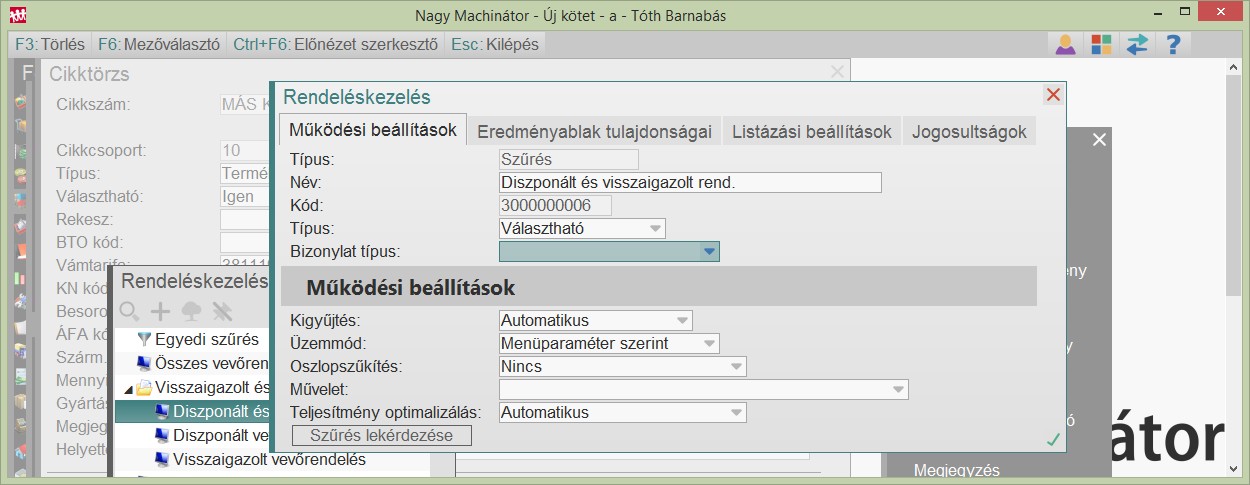Image resolution: width=1250 pixels, height=485 pixels.
Task: Collapse the Visszaigazolt és tree node
Action: click(127, 388)
